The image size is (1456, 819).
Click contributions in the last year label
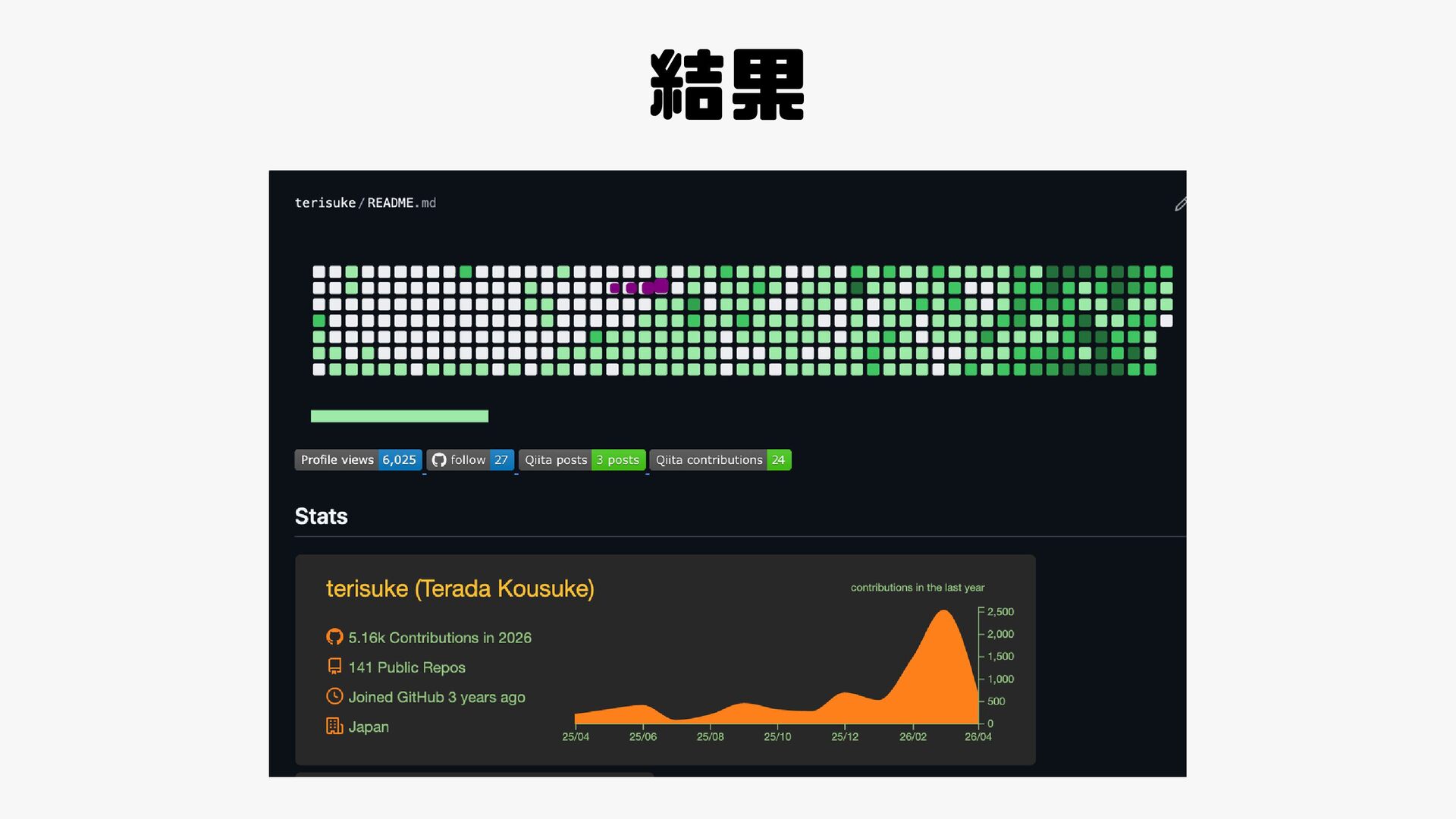coord(917,588)
